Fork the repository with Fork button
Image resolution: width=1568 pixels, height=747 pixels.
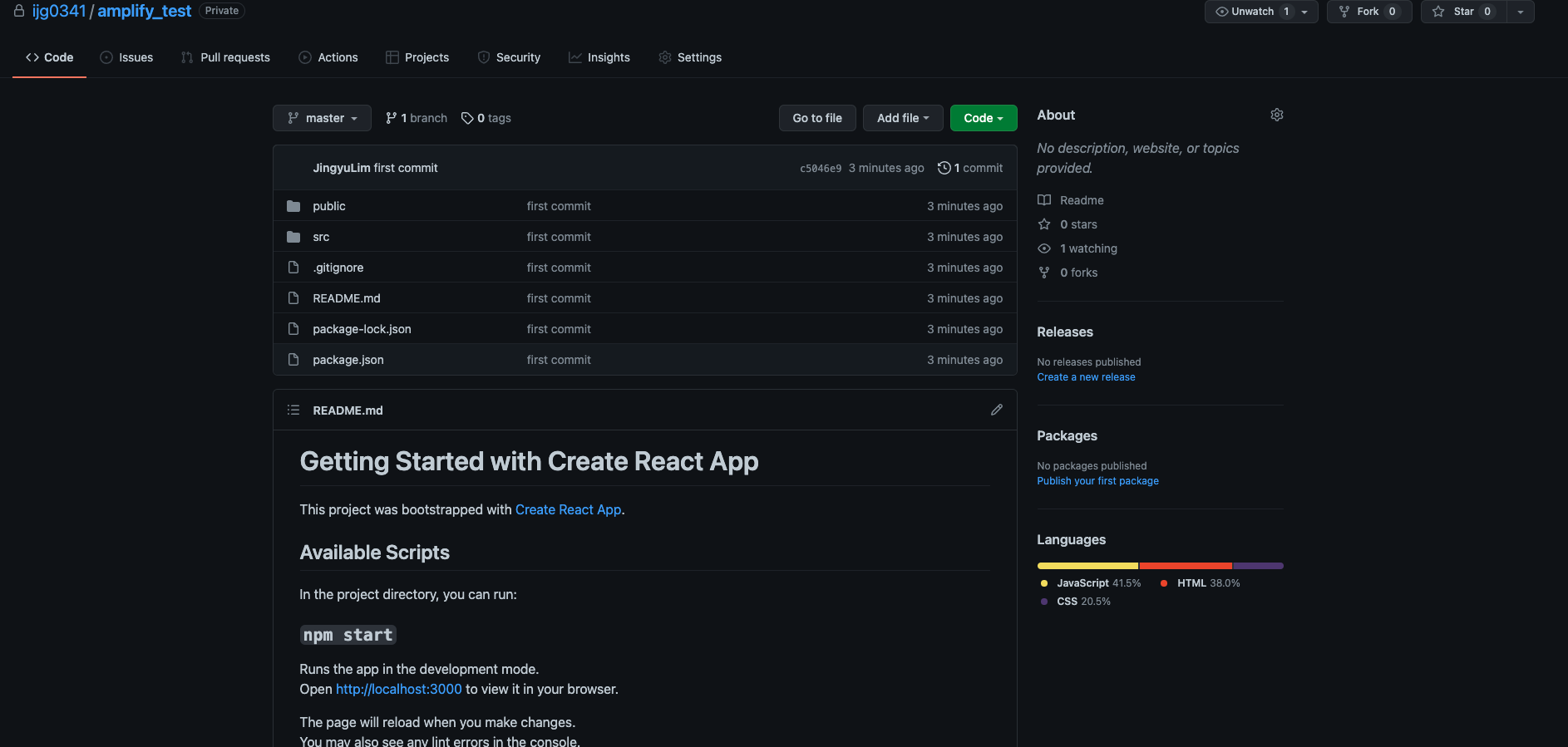(1369, 12)
